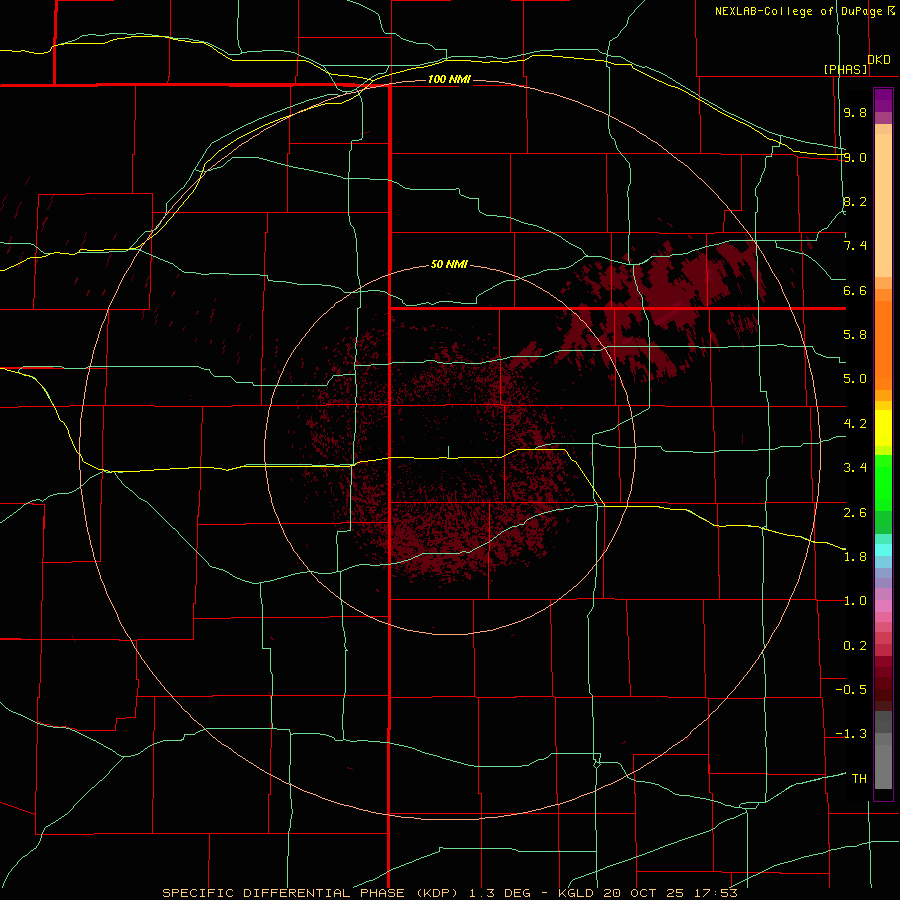Click the 0.2 scale value

[855, 646]
